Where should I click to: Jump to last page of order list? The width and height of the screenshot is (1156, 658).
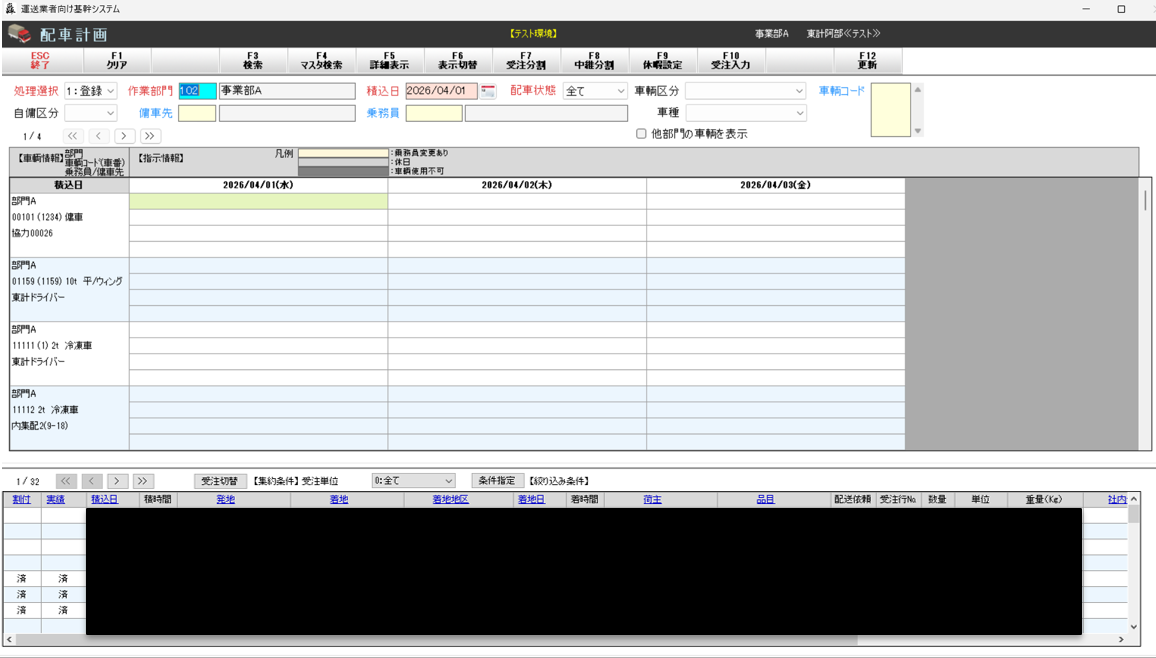pyautogui.click(x=143, y=481)
